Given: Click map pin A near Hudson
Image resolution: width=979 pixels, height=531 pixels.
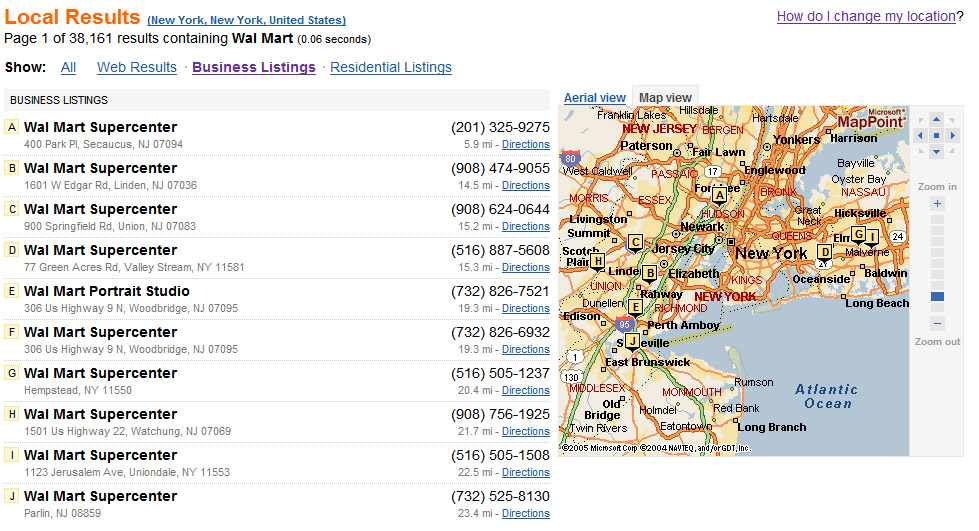Looking at the screenshot, I should pyautogui.click(x=719, y=196).
